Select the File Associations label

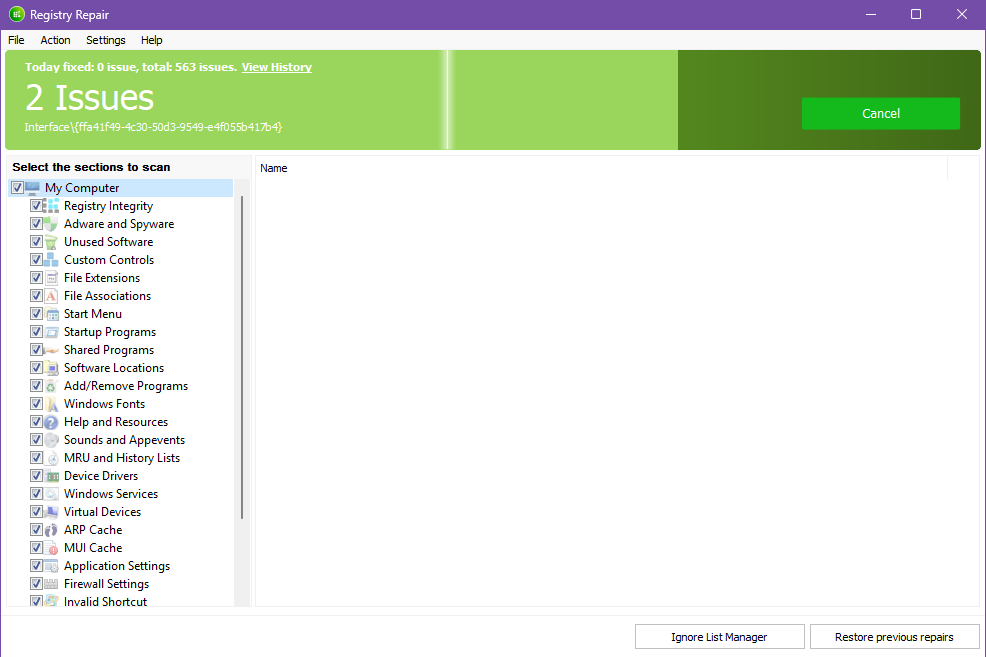[x=108, y=295]
